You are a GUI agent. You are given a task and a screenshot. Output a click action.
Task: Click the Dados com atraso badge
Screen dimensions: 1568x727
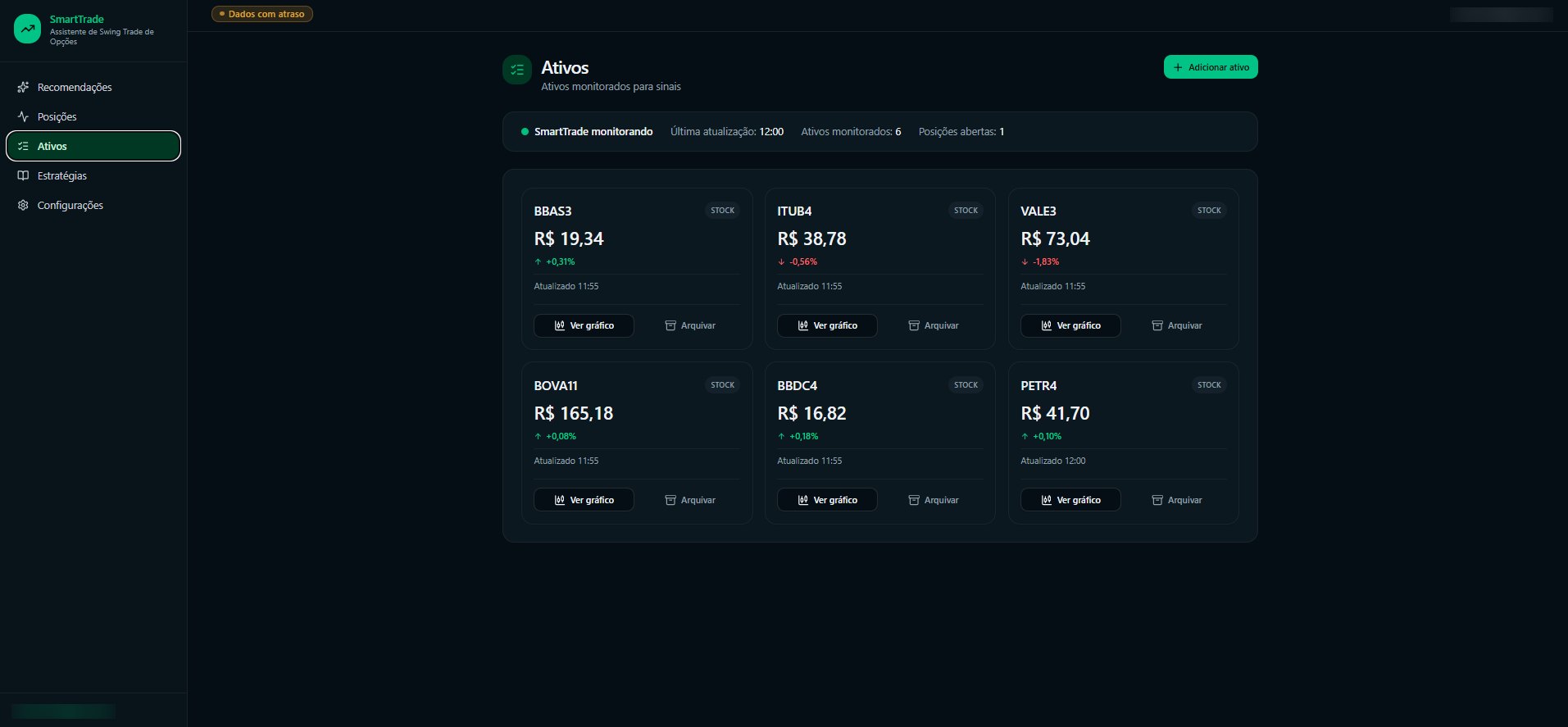point(262,14)
